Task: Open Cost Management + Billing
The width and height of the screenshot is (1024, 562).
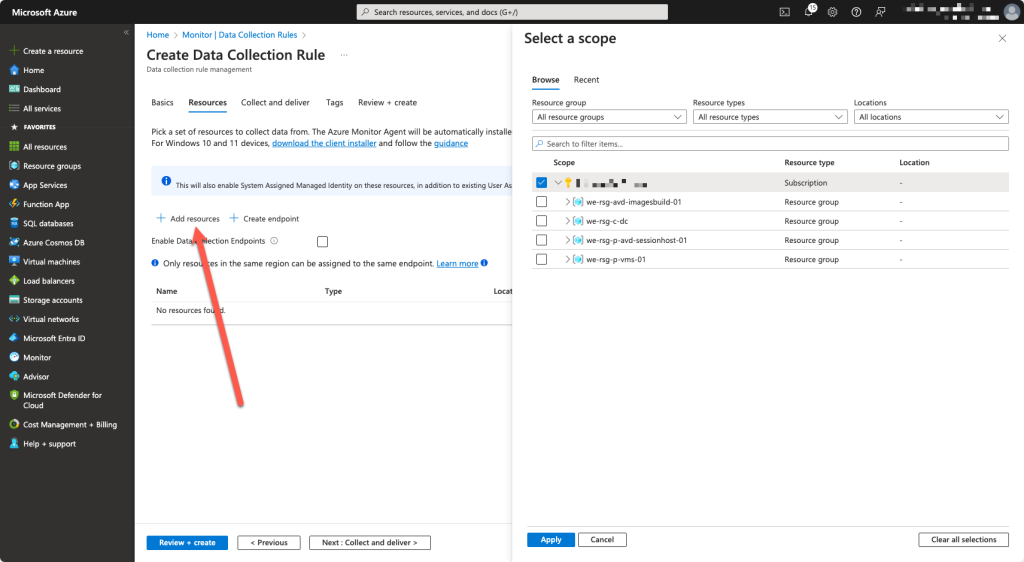Action: [x=69, y=424]
